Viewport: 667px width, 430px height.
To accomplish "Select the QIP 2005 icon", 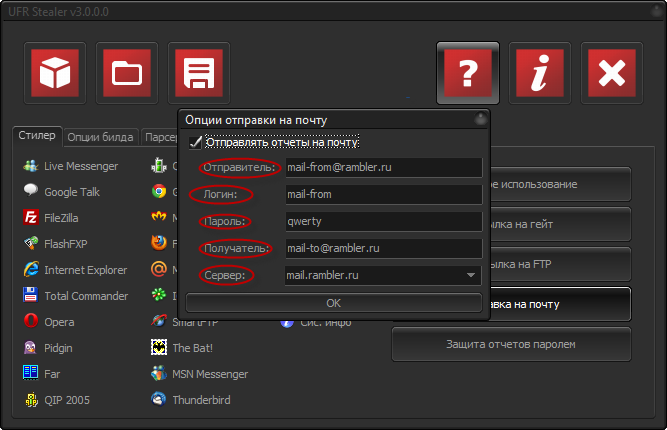I will 31,400.
